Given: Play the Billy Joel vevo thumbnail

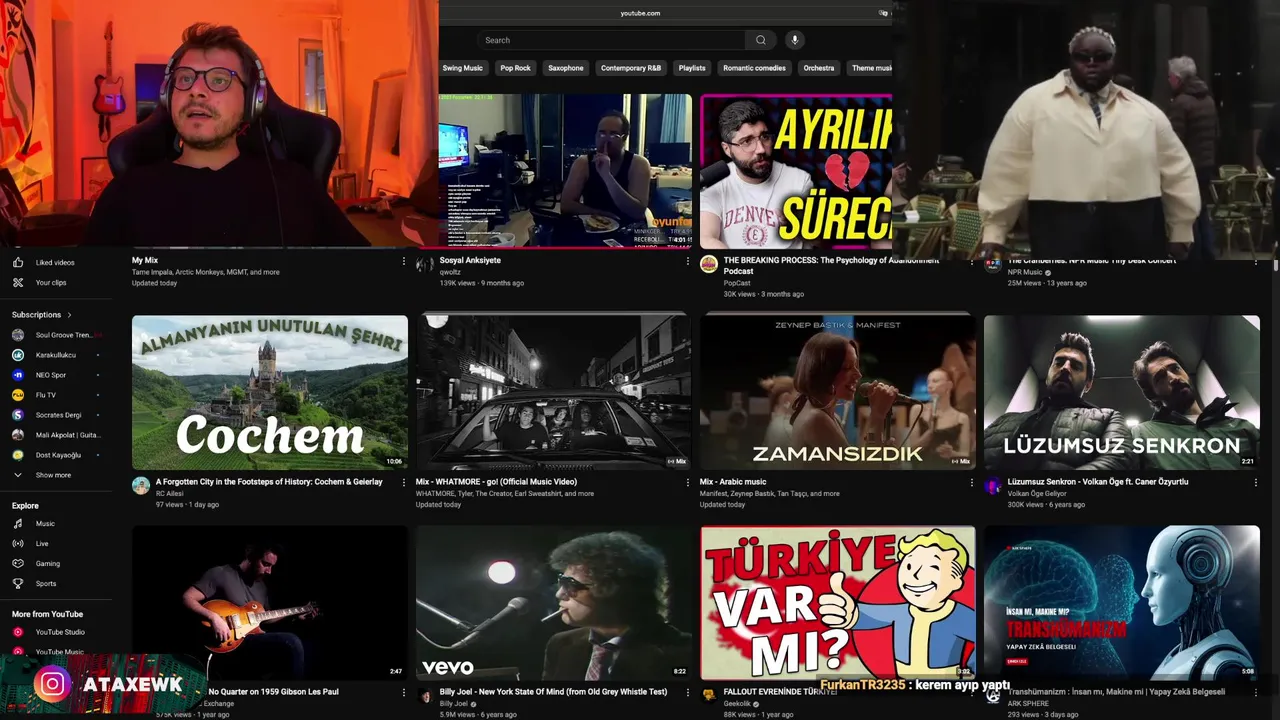Looking at the screenshot, I should click(553, 603).
